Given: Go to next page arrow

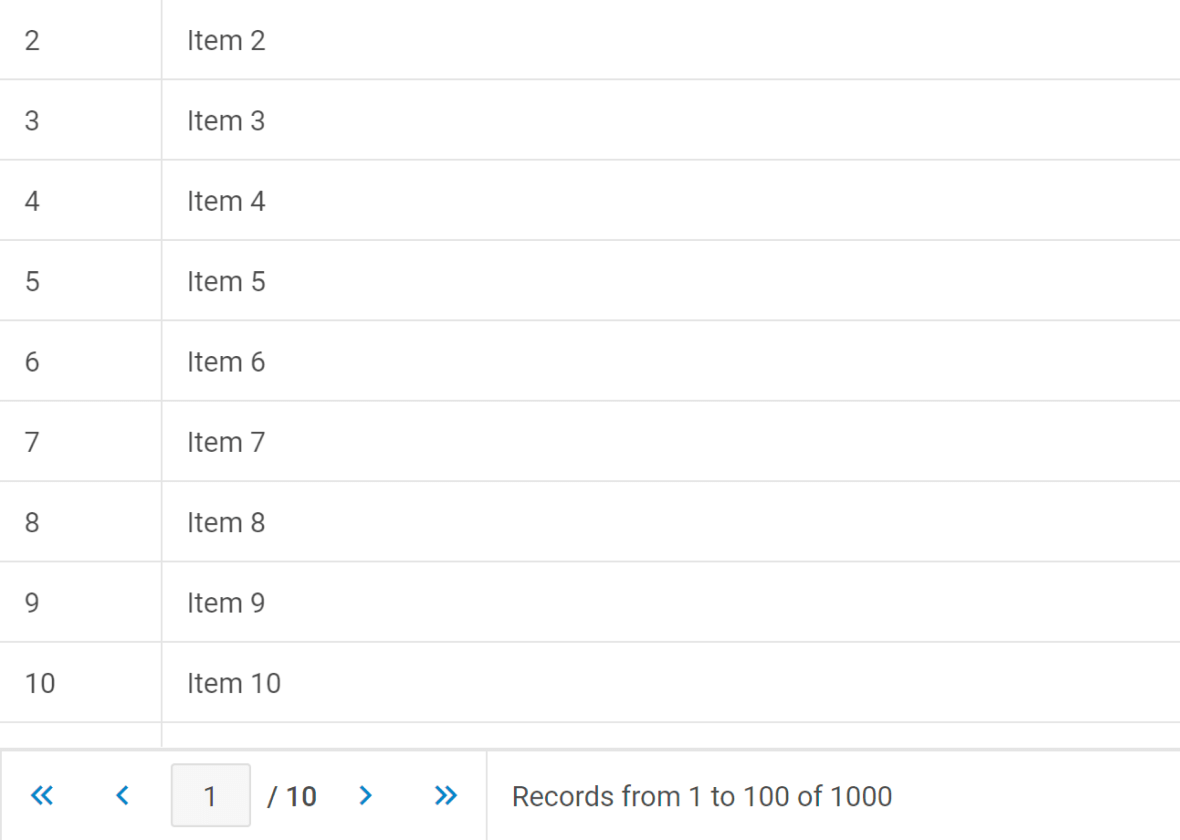Looking at the screenshot, I should (366, 796).
